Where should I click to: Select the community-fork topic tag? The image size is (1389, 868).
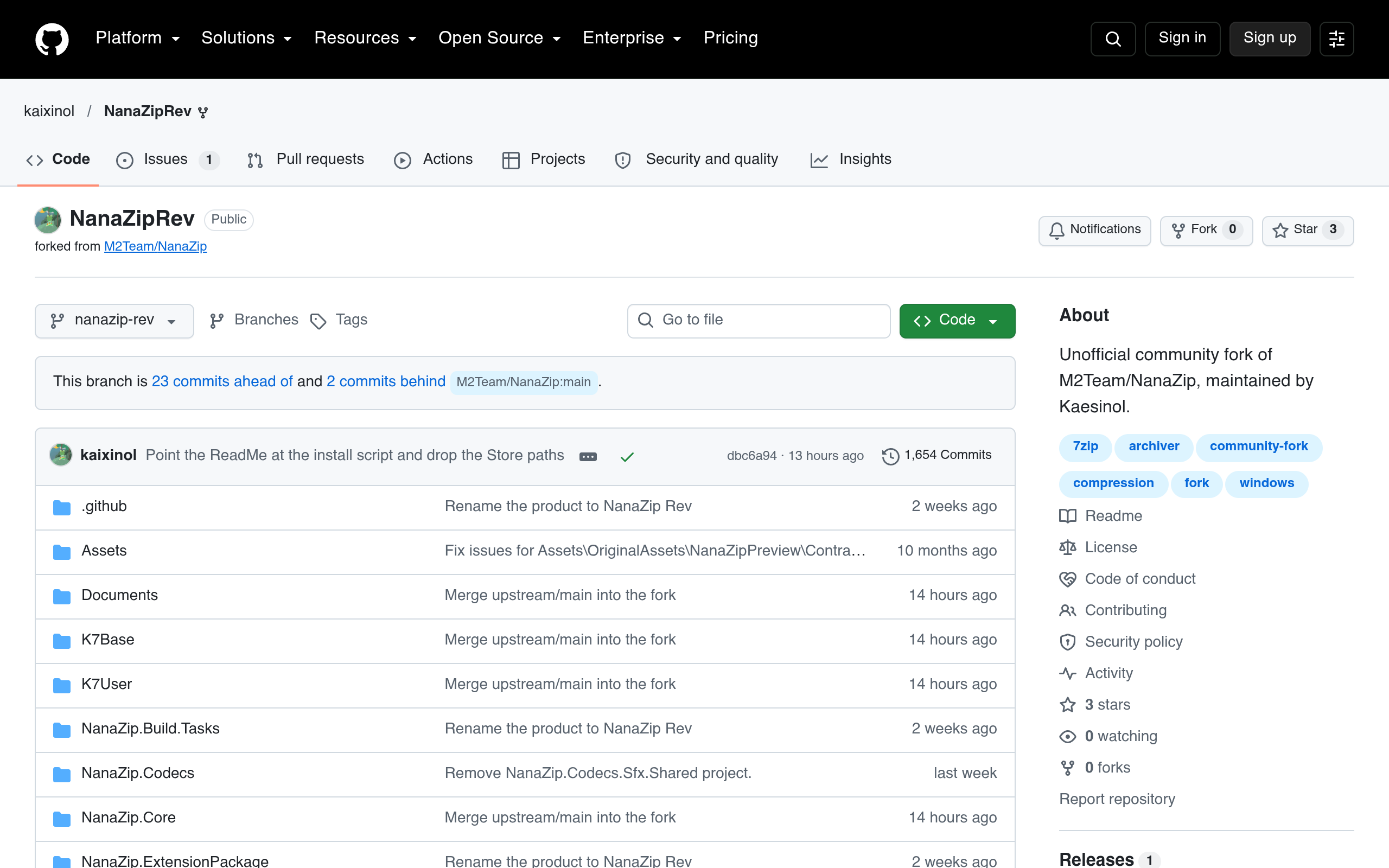[x=1258, y=446]
